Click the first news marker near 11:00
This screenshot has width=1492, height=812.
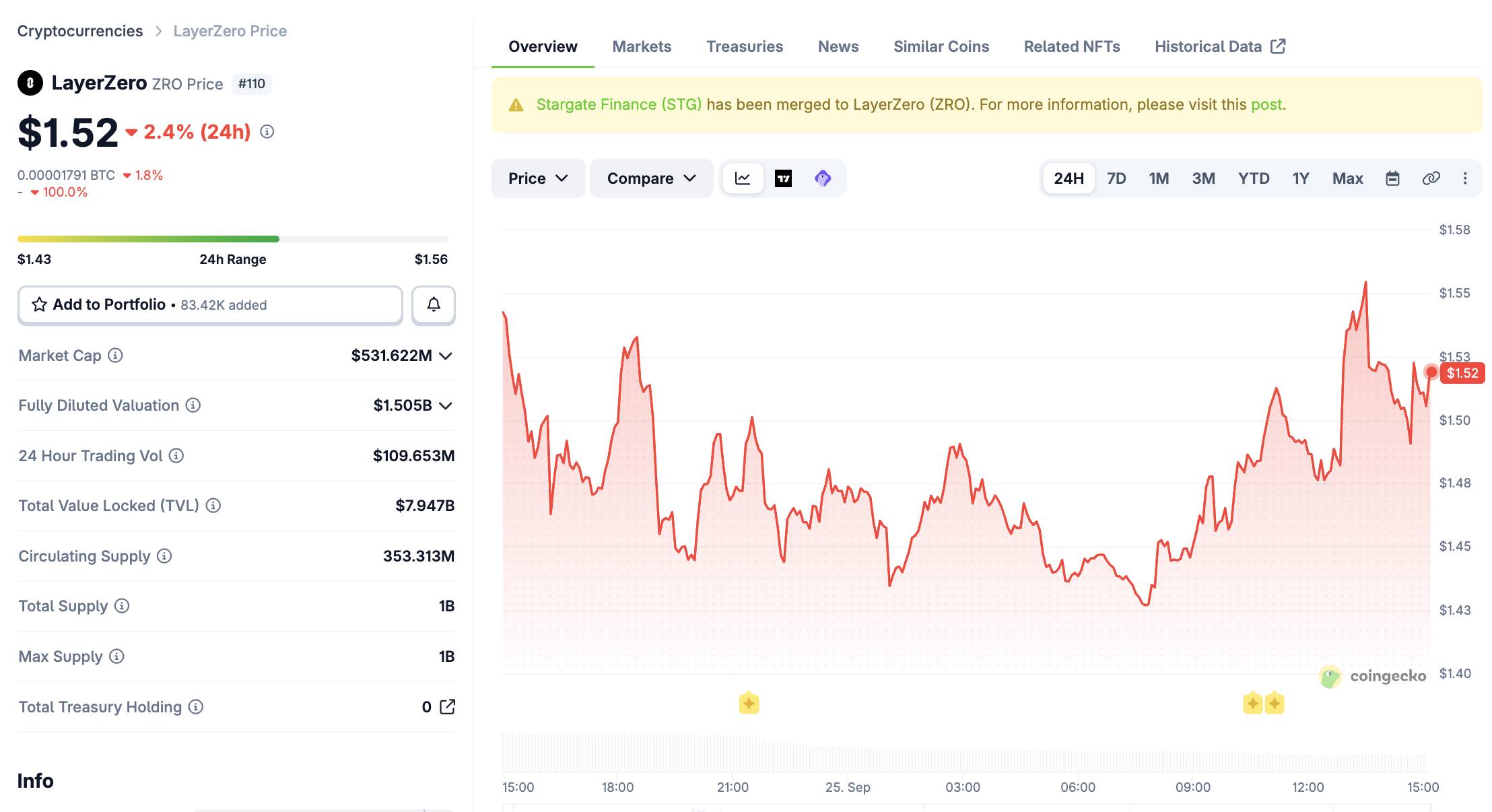pyautogui.click(x=1252, y=704)
